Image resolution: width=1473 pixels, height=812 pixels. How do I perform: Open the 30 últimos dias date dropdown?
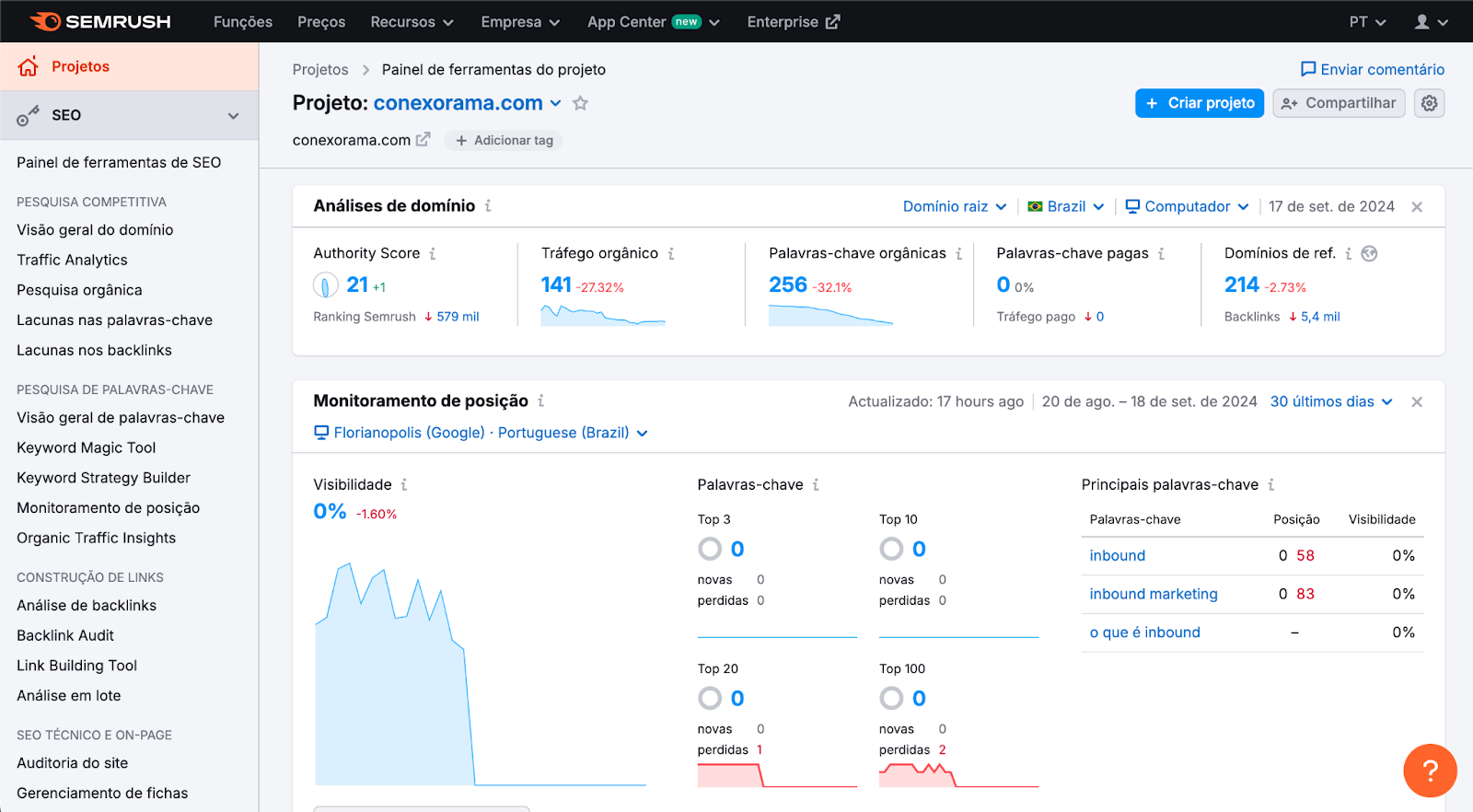1331,401
